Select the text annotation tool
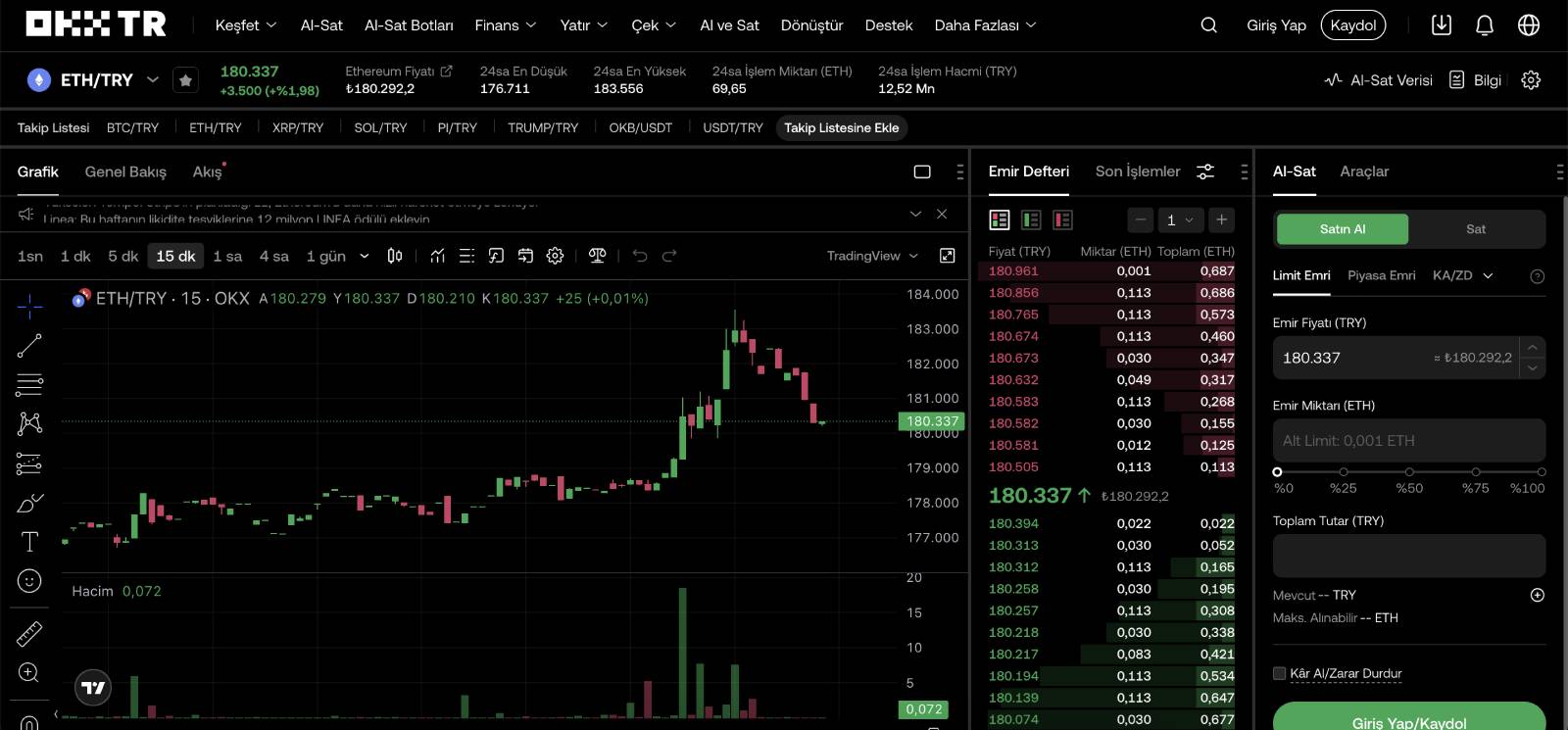1568x730 pixels. (x=29, y=542)
